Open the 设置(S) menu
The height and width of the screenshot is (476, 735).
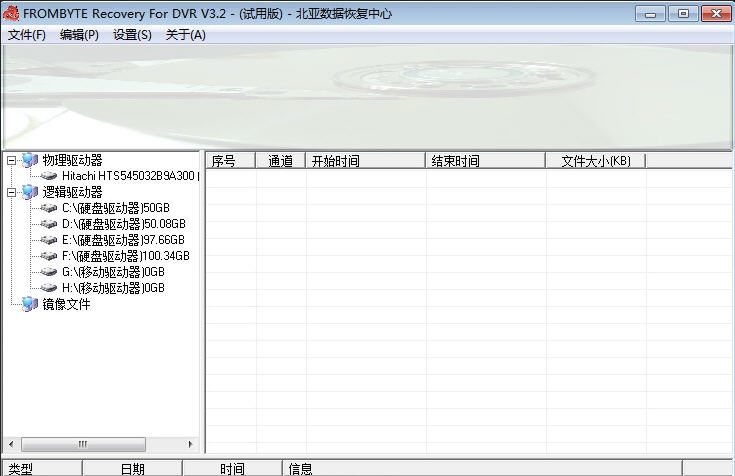132,35
